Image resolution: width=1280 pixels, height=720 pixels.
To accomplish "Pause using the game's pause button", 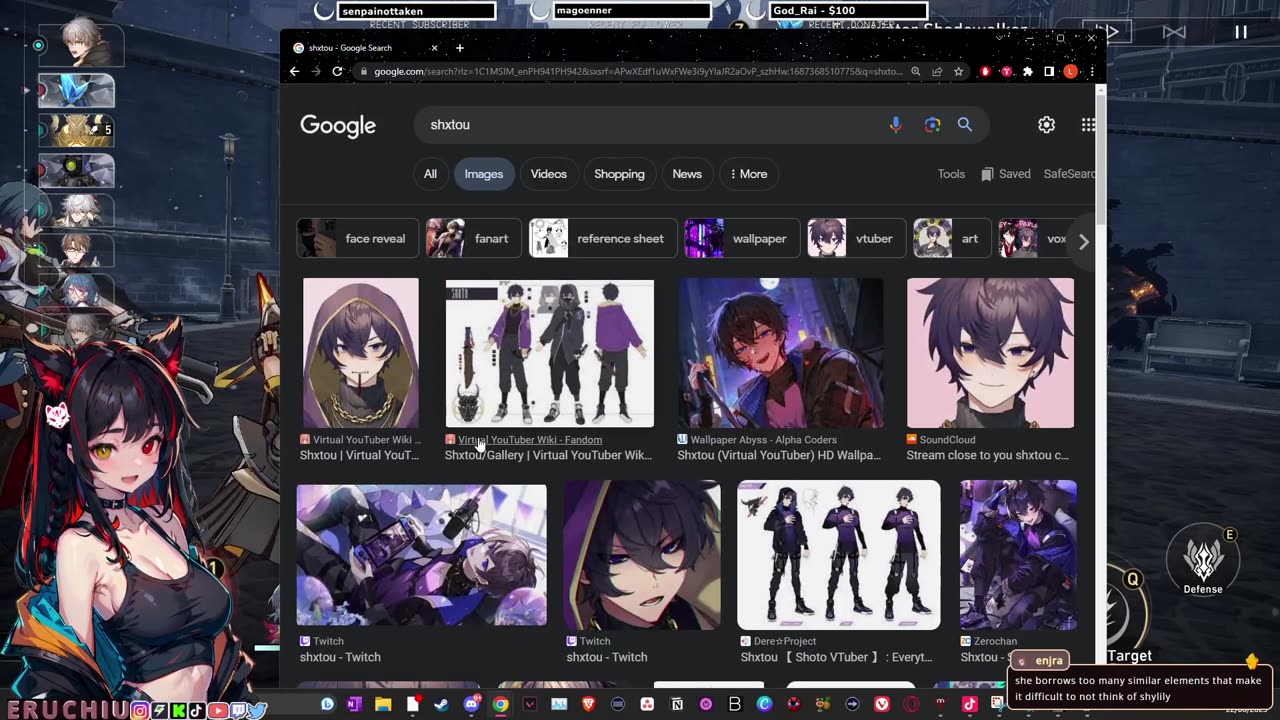I will 1240,33.
